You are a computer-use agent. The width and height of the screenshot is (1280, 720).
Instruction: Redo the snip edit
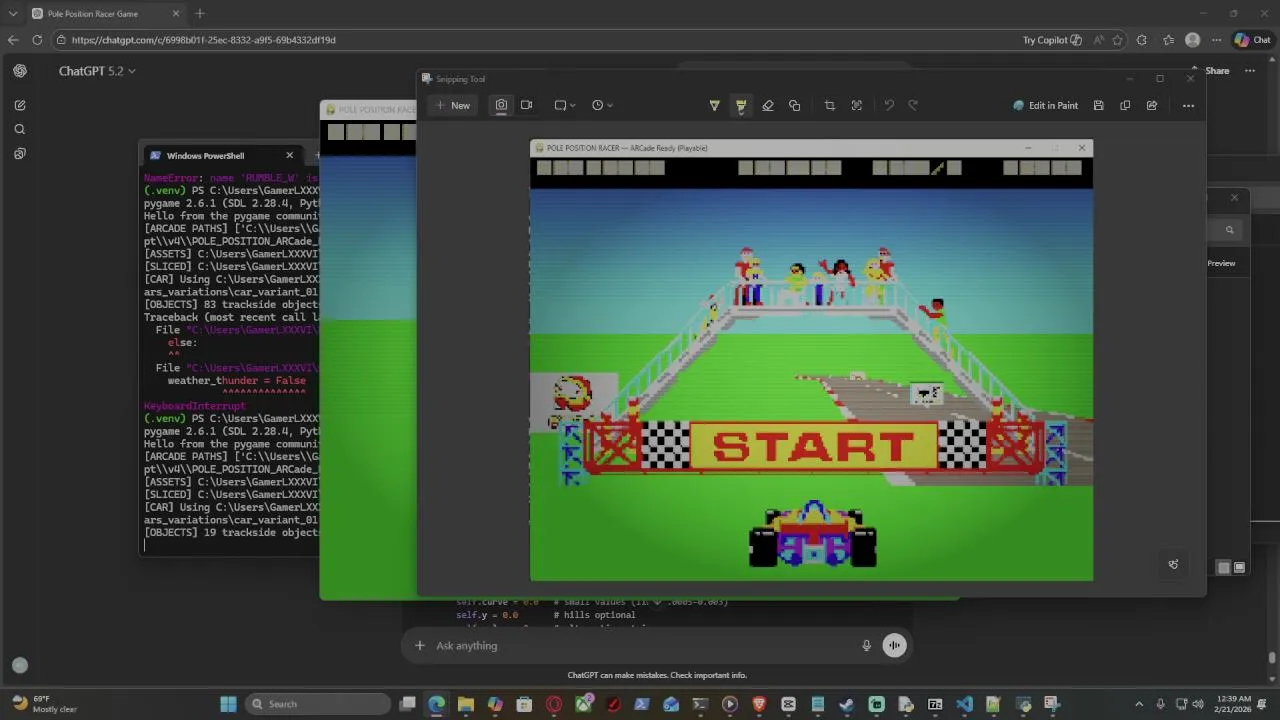coord(913,105)
